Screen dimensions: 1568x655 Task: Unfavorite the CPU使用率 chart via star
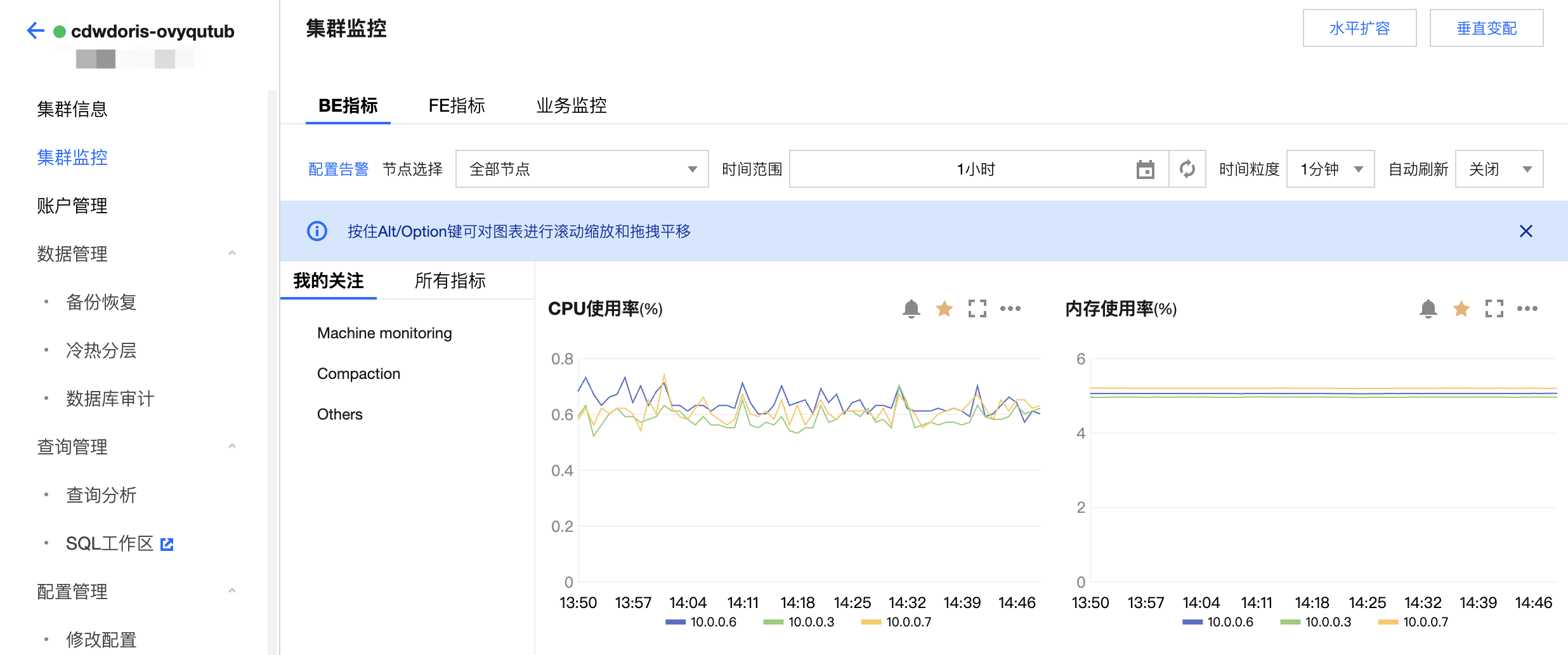[944, 309]
